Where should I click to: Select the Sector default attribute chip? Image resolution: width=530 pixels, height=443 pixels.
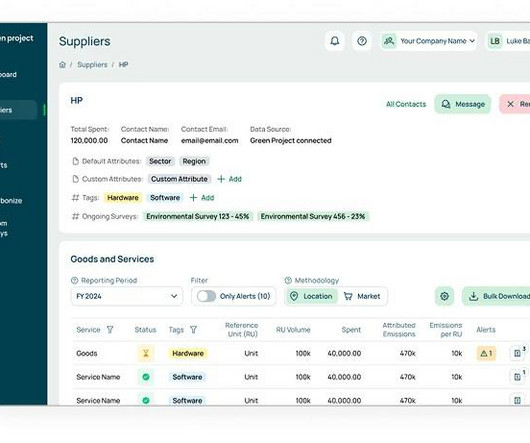pos(160,161)
